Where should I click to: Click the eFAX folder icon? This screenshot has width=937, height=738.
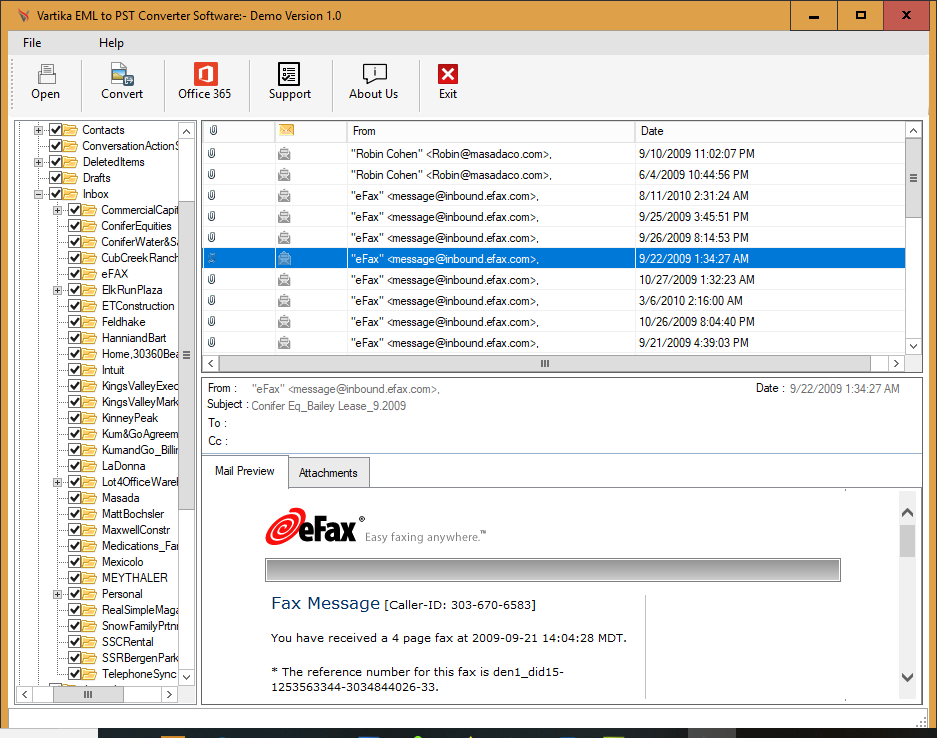click(90, 274)
